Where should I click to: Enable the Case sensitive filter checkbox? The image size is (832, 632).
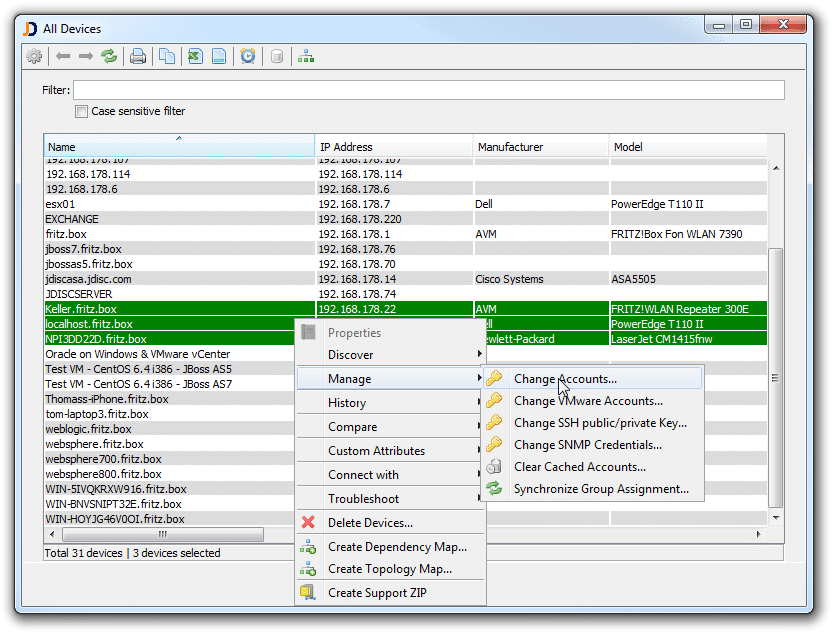pos(82,111)
